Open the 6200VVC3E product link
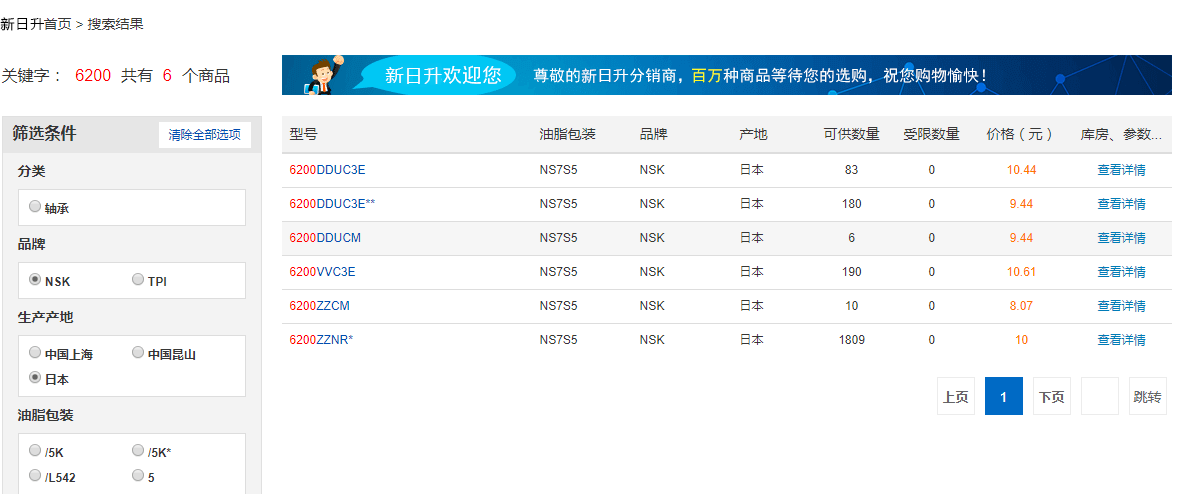 322,272
